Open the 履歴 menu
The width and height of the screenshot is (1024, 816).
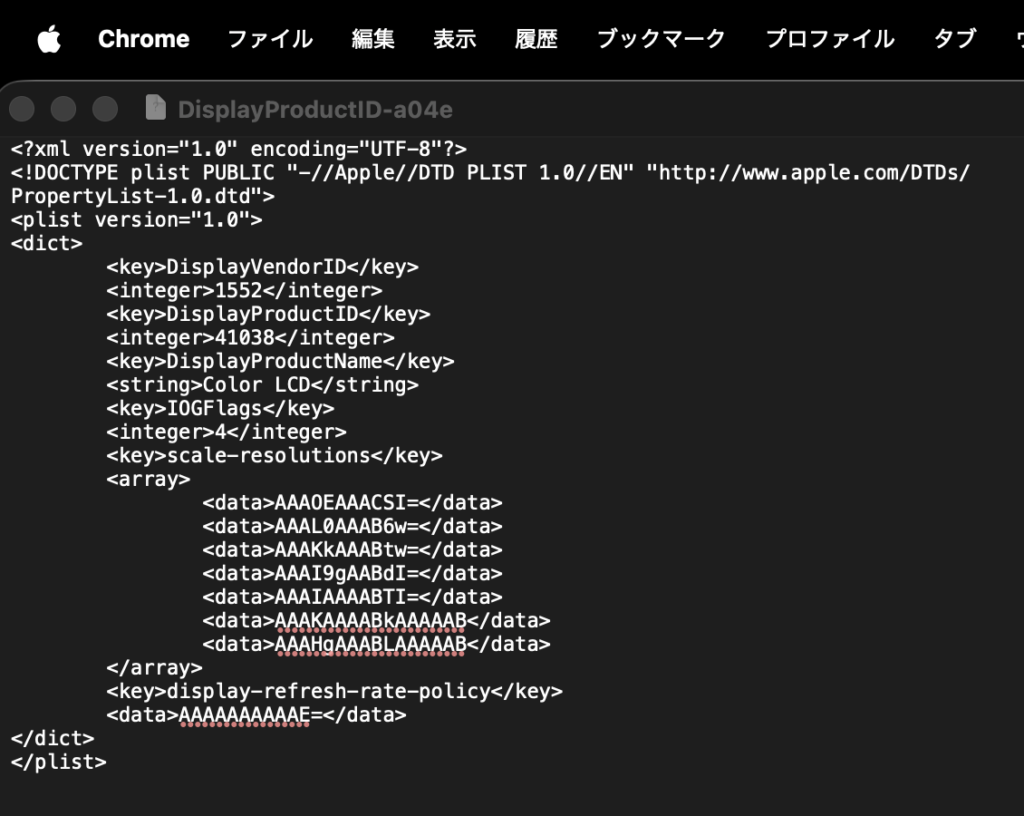[x=536, y=39]
